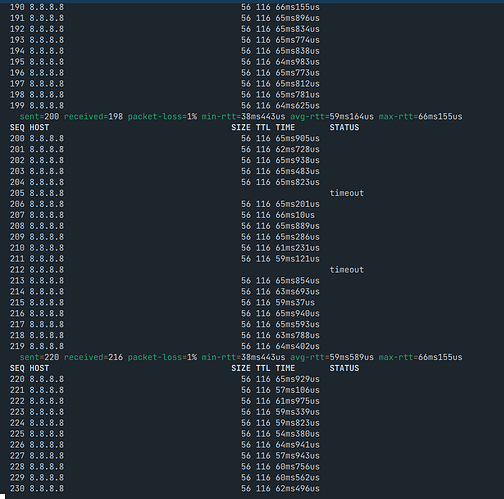This screenshot has width=504, height=499.
Task: Select the timeout status on seq 205 row
Action: [347, 193]
